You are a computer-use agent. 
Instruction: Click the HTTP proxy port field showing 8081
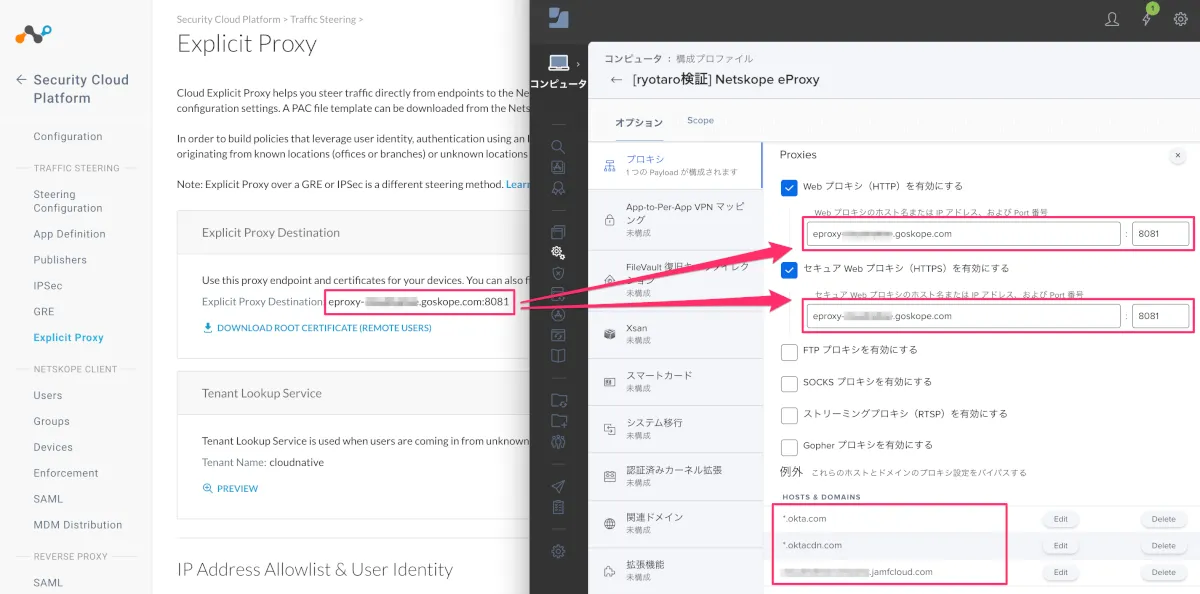coord(1161,234)
